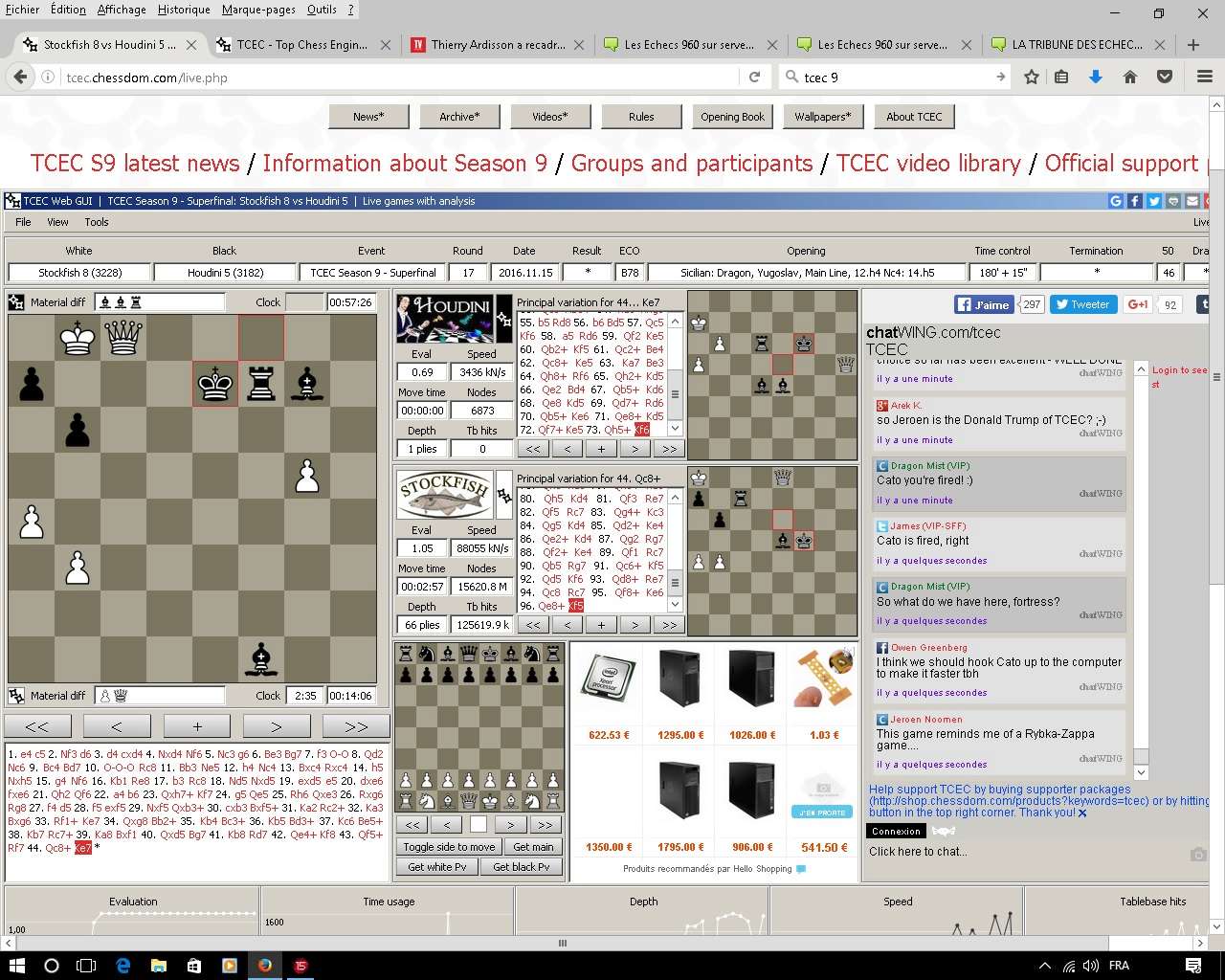
Task: Click the Get white Pv button
Action: tap(436, 867)
